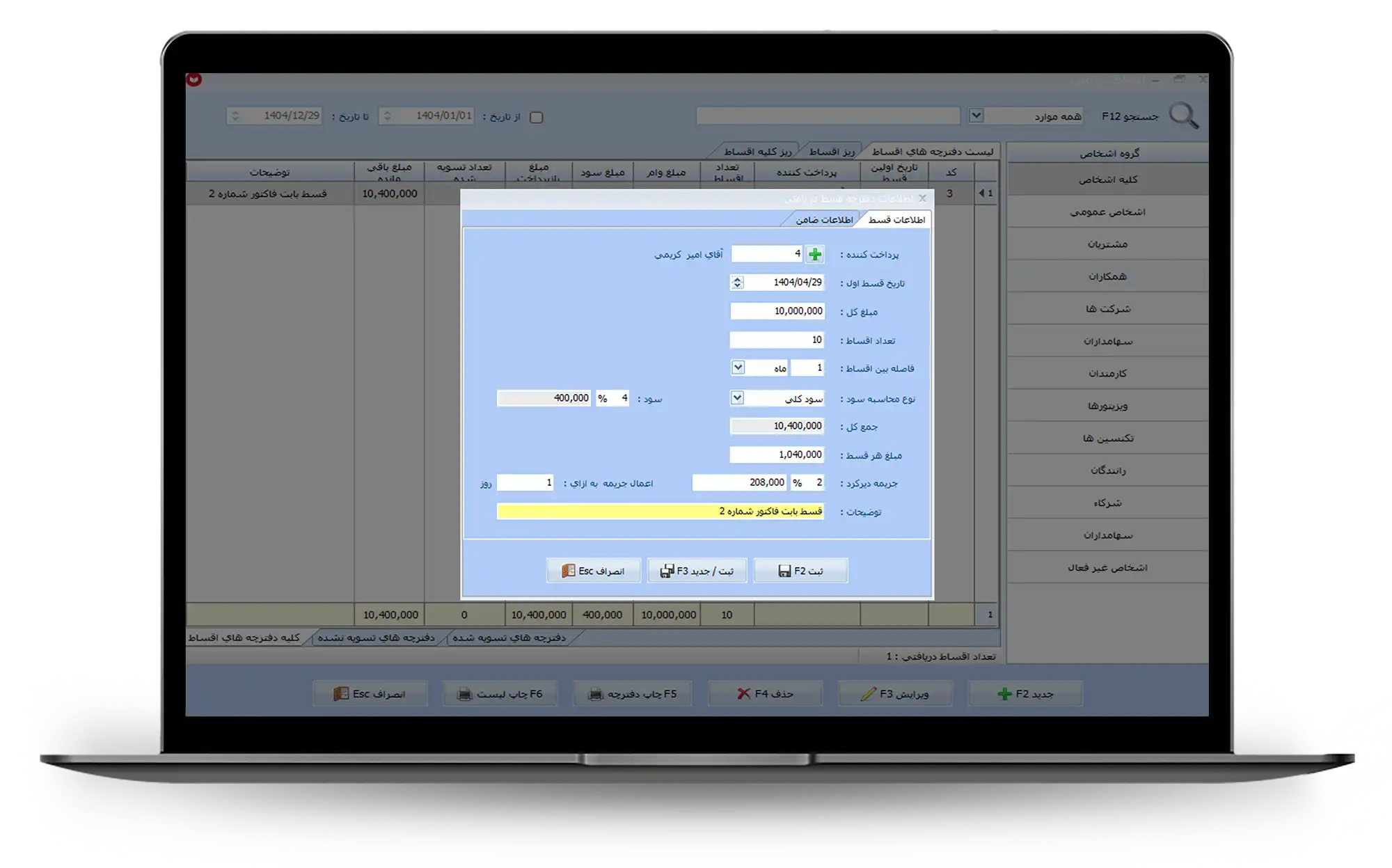Toggle the از تاریخ date filter checkbox
Screen dimensions: 1392x868
pos(536,117)
